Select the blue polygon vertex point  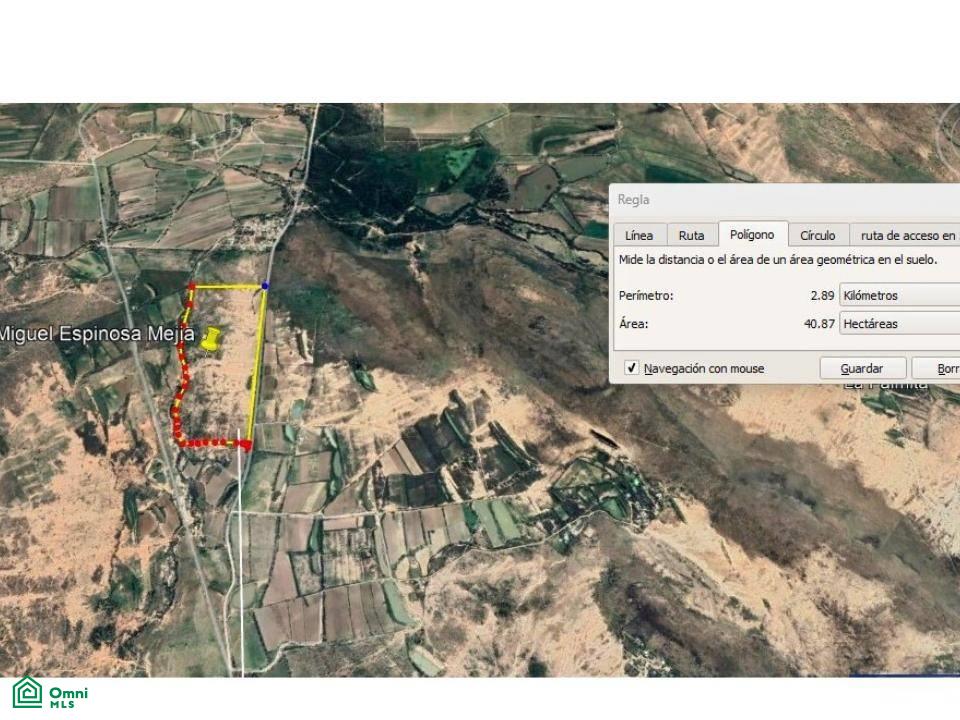tap(265, 285)
